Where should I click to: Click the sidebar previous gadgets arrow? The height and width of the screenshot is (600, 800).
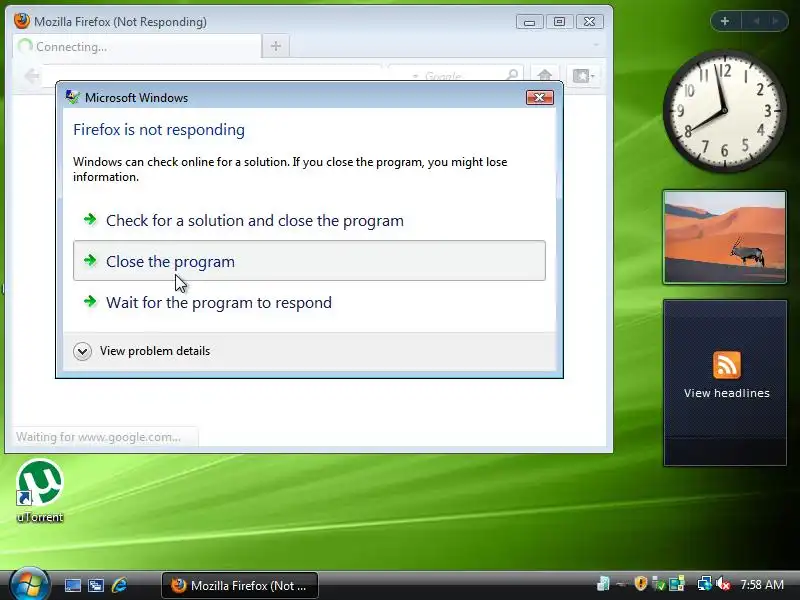click(x=757, y=21)
